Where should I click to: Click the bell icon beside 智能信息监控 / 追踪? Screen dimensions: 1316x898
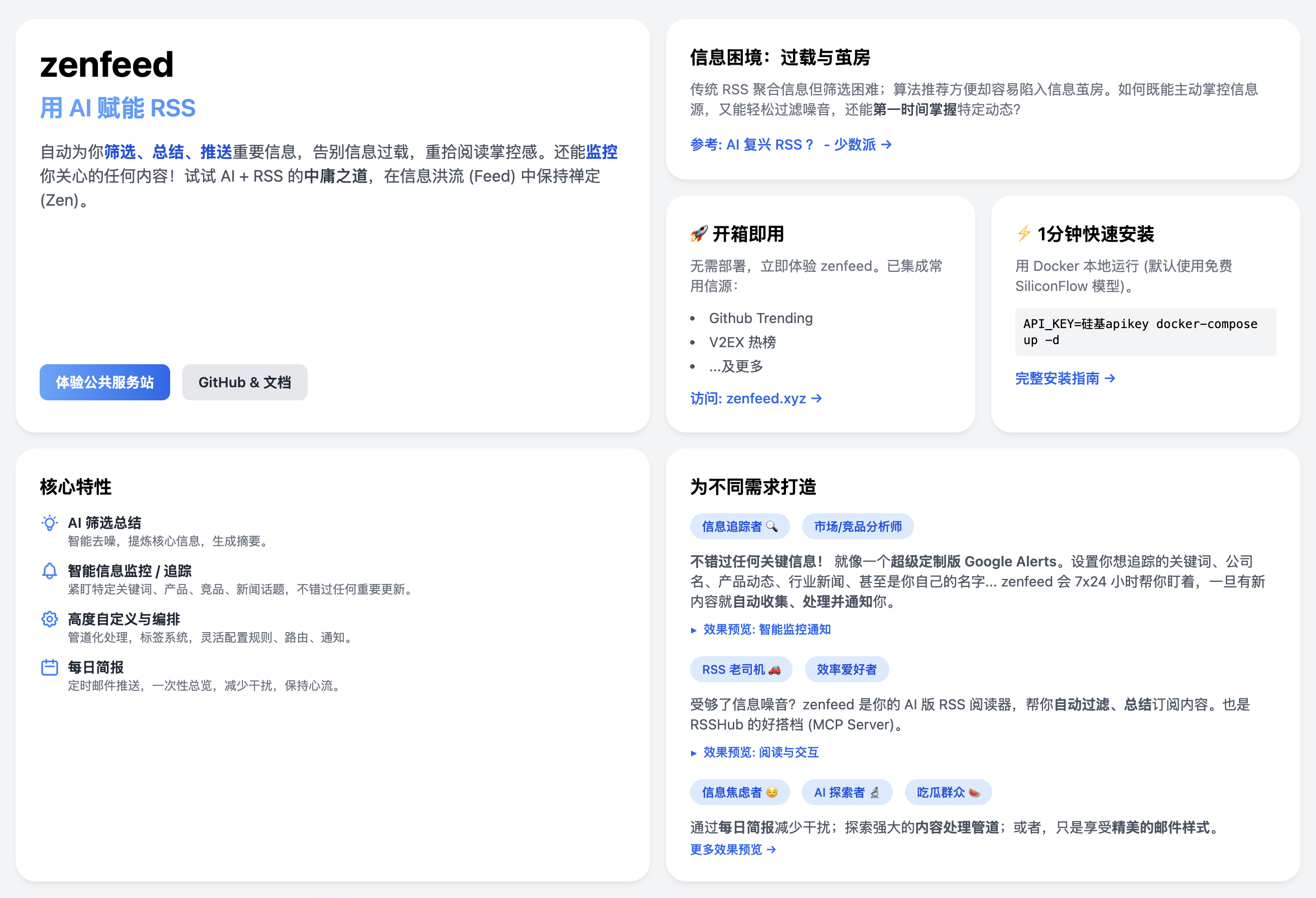coord(49,571)
